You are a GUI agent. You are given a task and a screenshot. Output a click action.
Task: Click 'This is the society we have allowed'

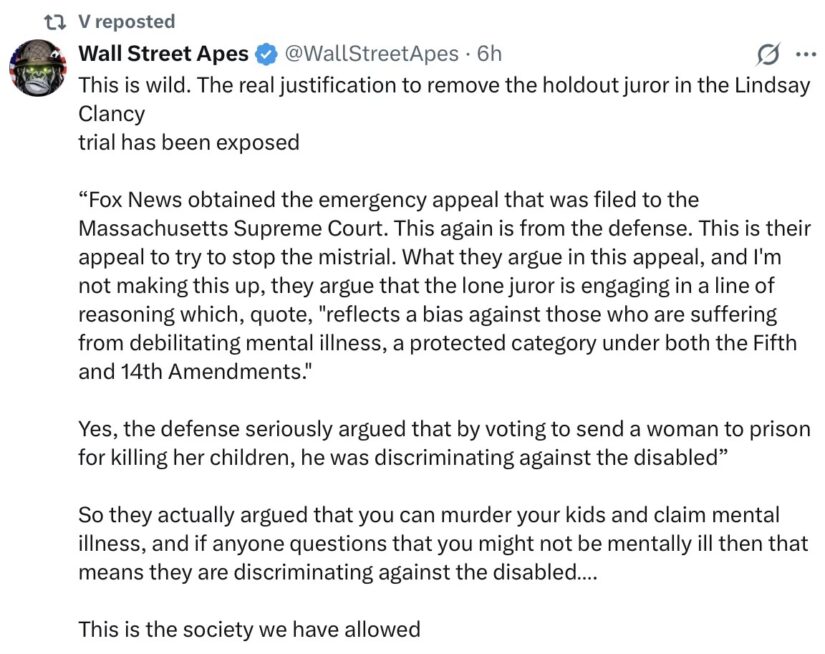249,629
